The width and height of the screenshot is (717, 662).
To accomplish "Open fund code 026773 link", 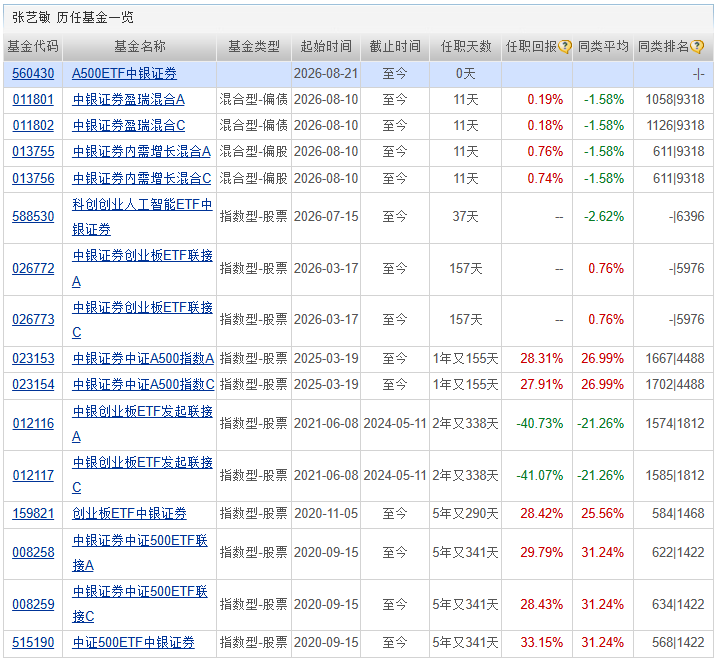I will 33,320.
